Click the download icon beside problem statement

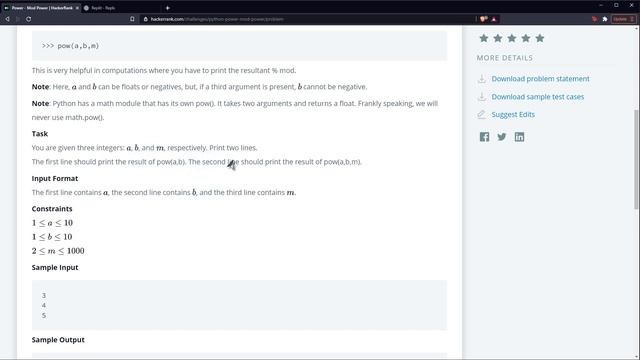[x=482, y=79]
